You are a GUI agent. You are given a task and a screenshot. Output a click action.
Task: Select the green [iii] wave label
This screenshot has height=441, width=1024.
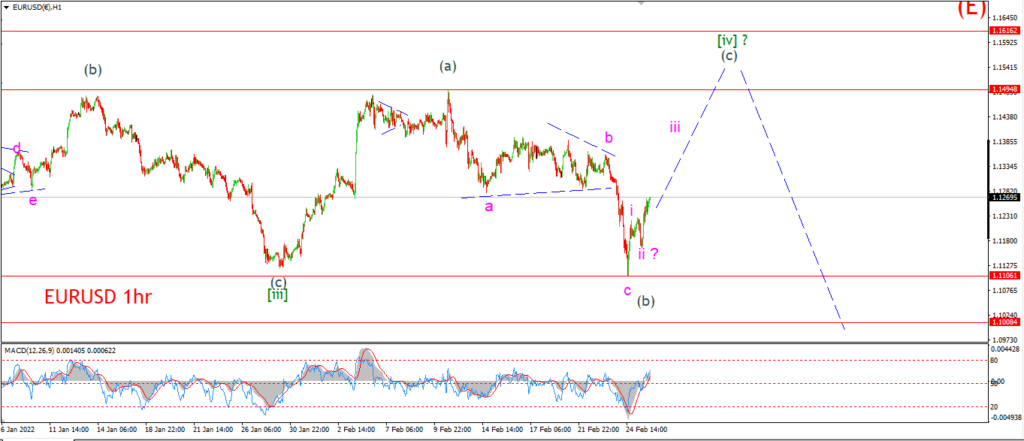click(278, 295)
